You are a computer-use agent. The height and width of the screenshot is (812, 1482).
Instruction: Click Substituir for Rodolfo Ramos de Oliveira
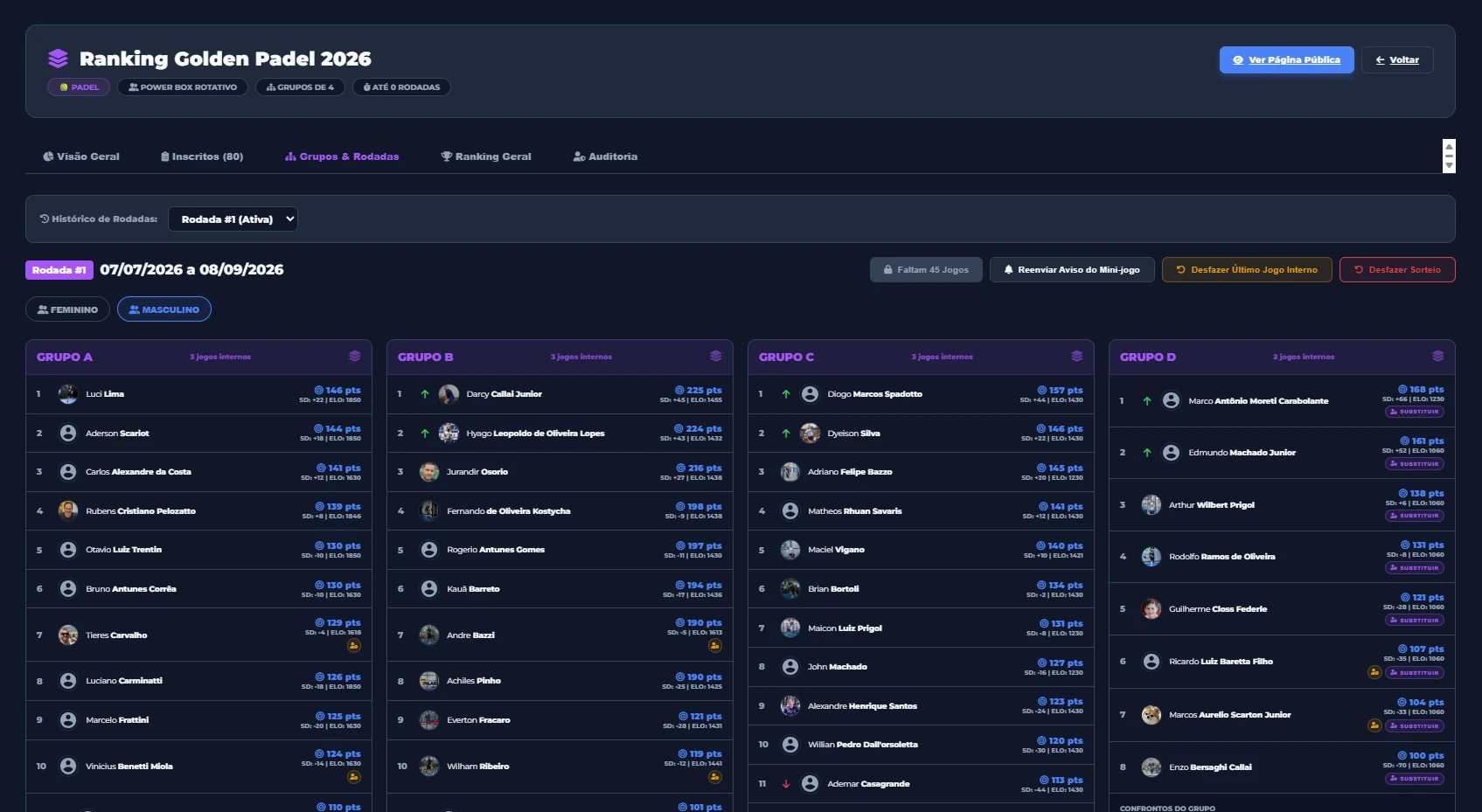pos(1415,568)
